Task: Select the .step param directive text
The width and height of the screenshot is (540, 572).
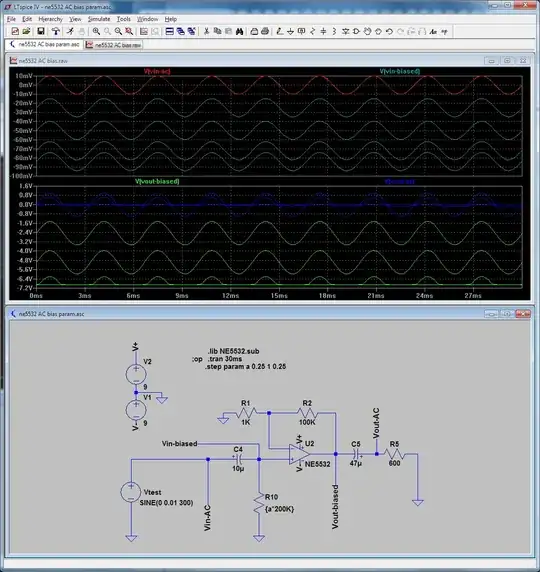Action: pos(245,367)
